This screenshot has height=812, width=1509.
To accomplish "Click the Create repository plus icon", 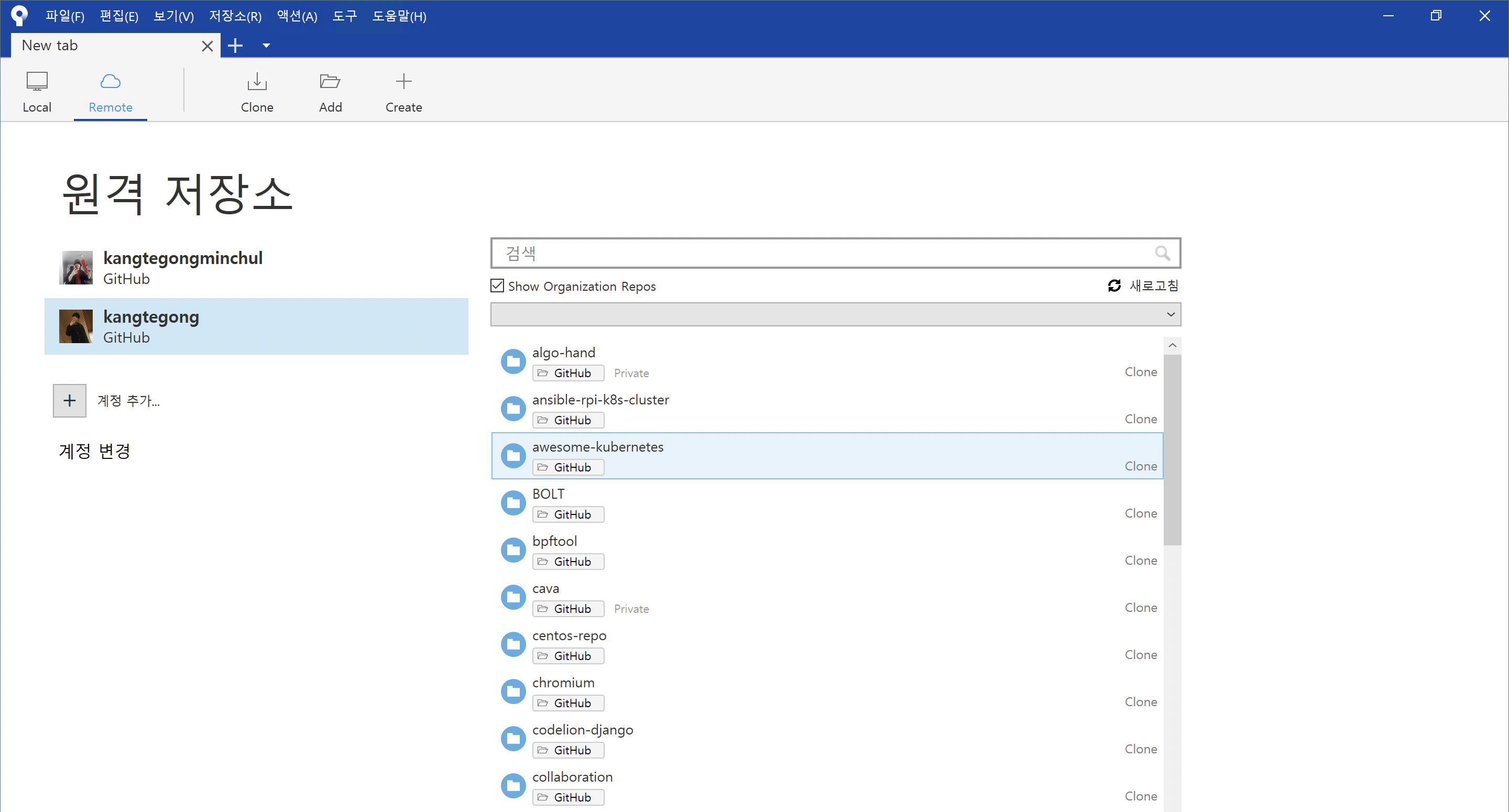I will (403, 81).
